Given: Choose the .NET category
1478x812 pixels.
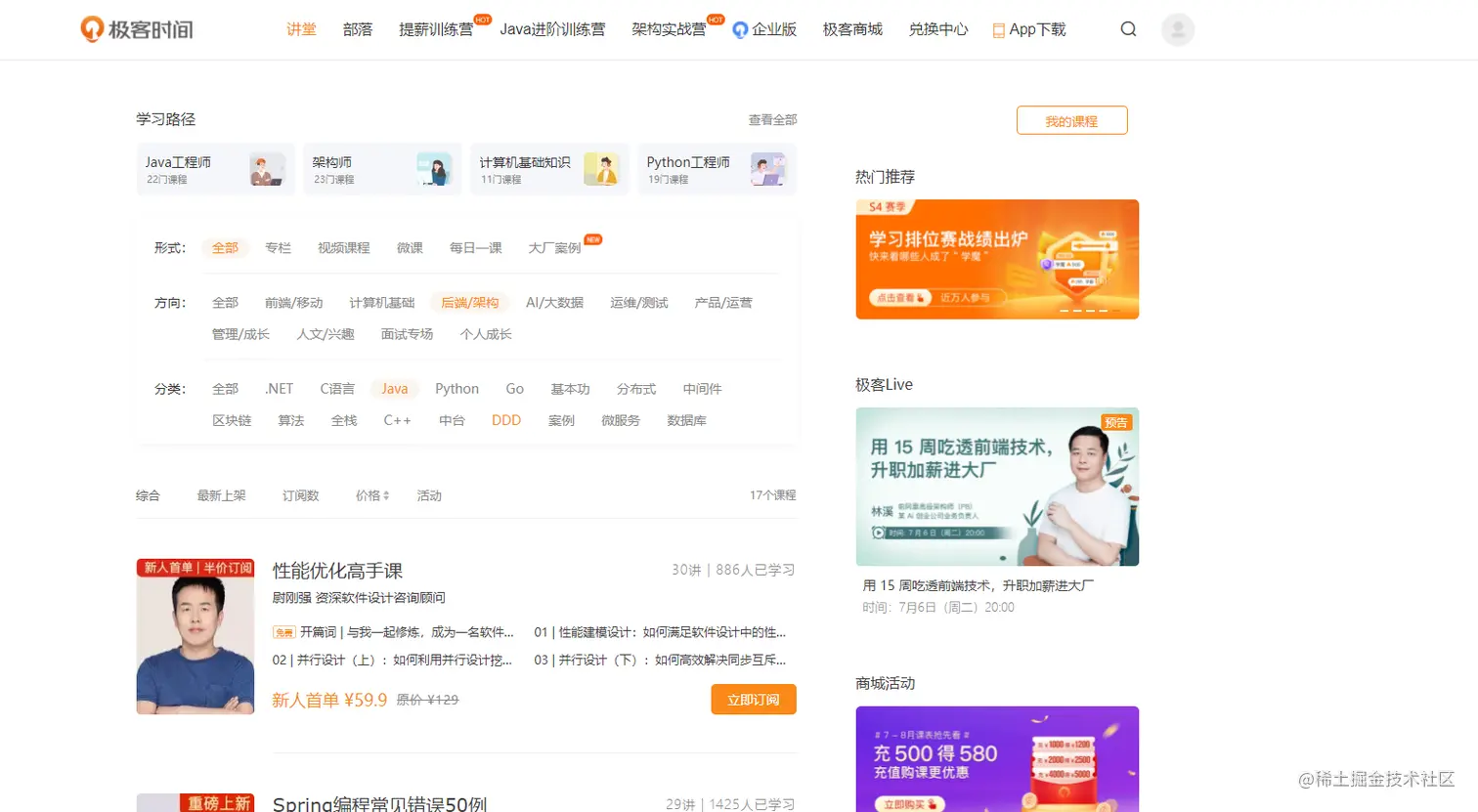Looking at the screenshot, I should pyautogui.click(x=279, y=389).
